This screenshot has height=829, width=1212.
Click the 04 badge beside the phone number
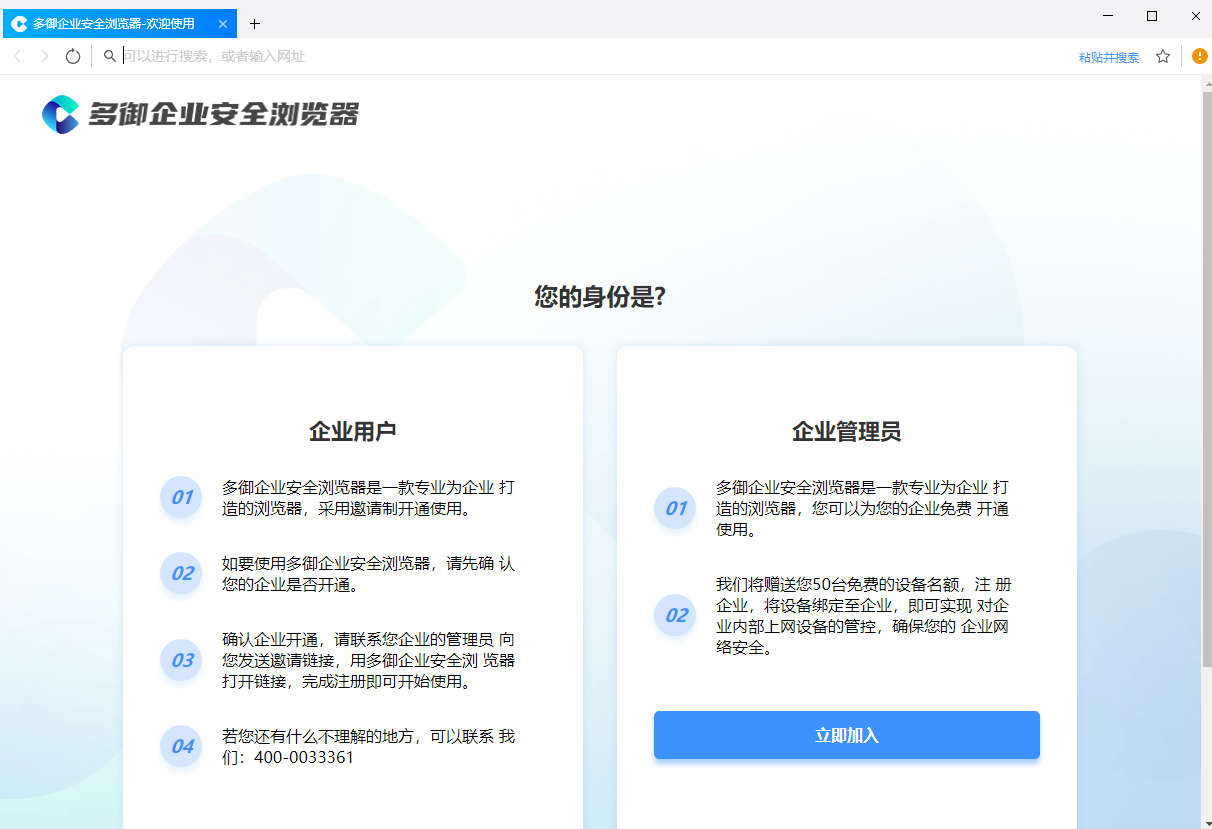182,746
